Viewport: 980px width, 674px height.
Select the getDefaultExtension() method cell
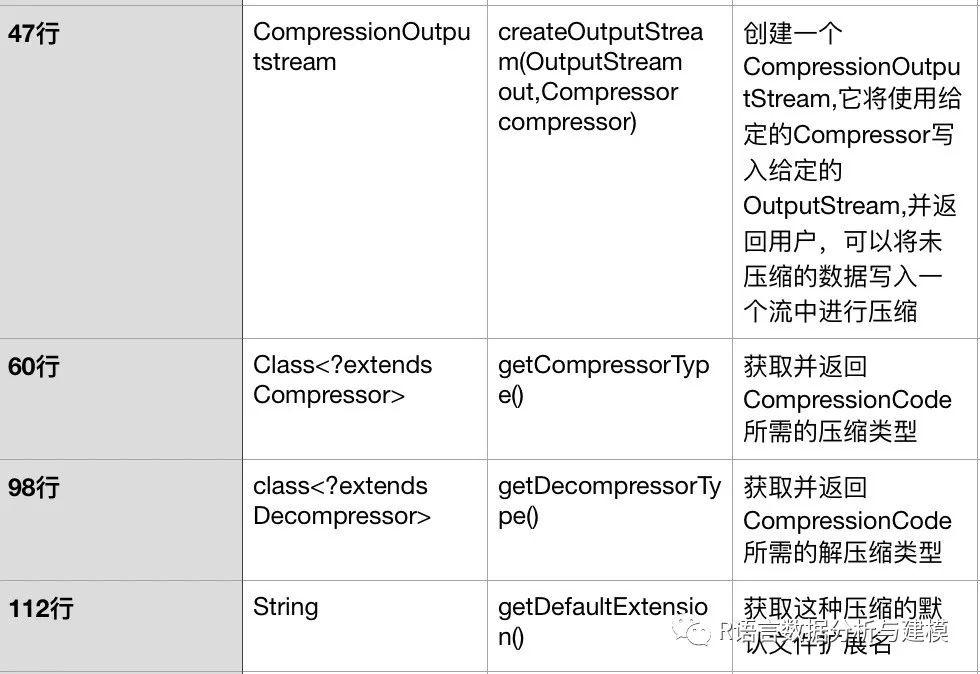point(602,621)
